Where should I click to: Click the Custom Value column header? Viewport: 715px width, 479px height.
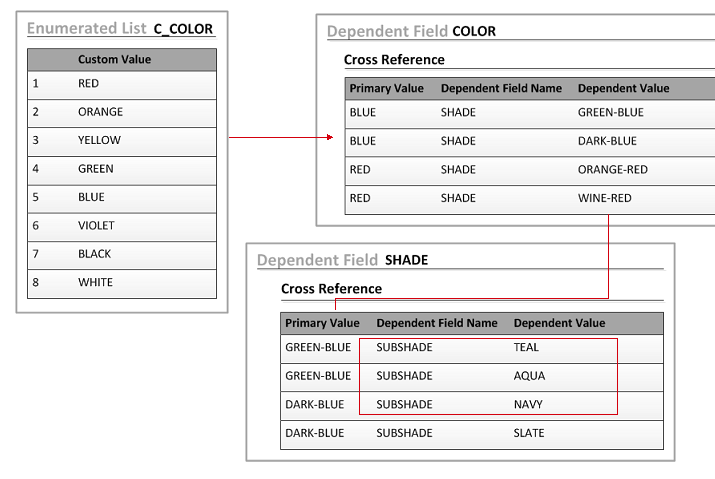coord(114,59)
